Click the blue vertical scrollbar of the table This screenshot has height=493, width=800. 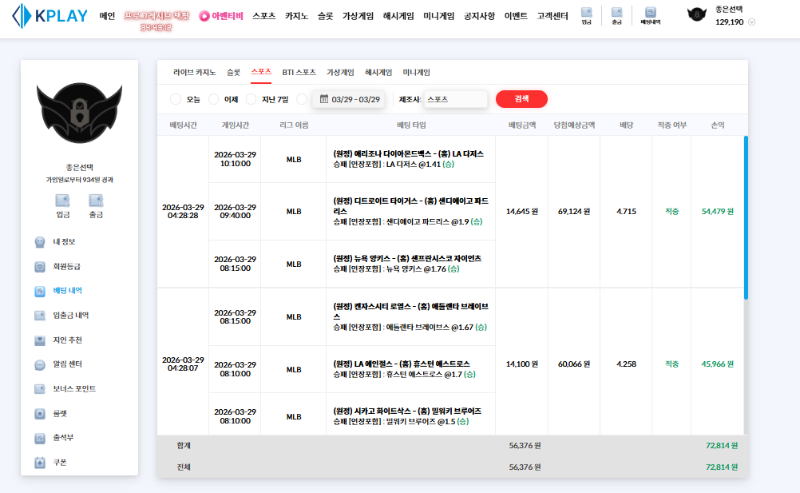point(745,217)
